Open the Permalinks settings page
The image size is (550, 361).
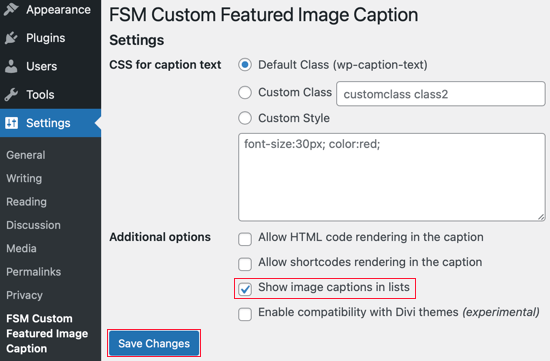34,272
